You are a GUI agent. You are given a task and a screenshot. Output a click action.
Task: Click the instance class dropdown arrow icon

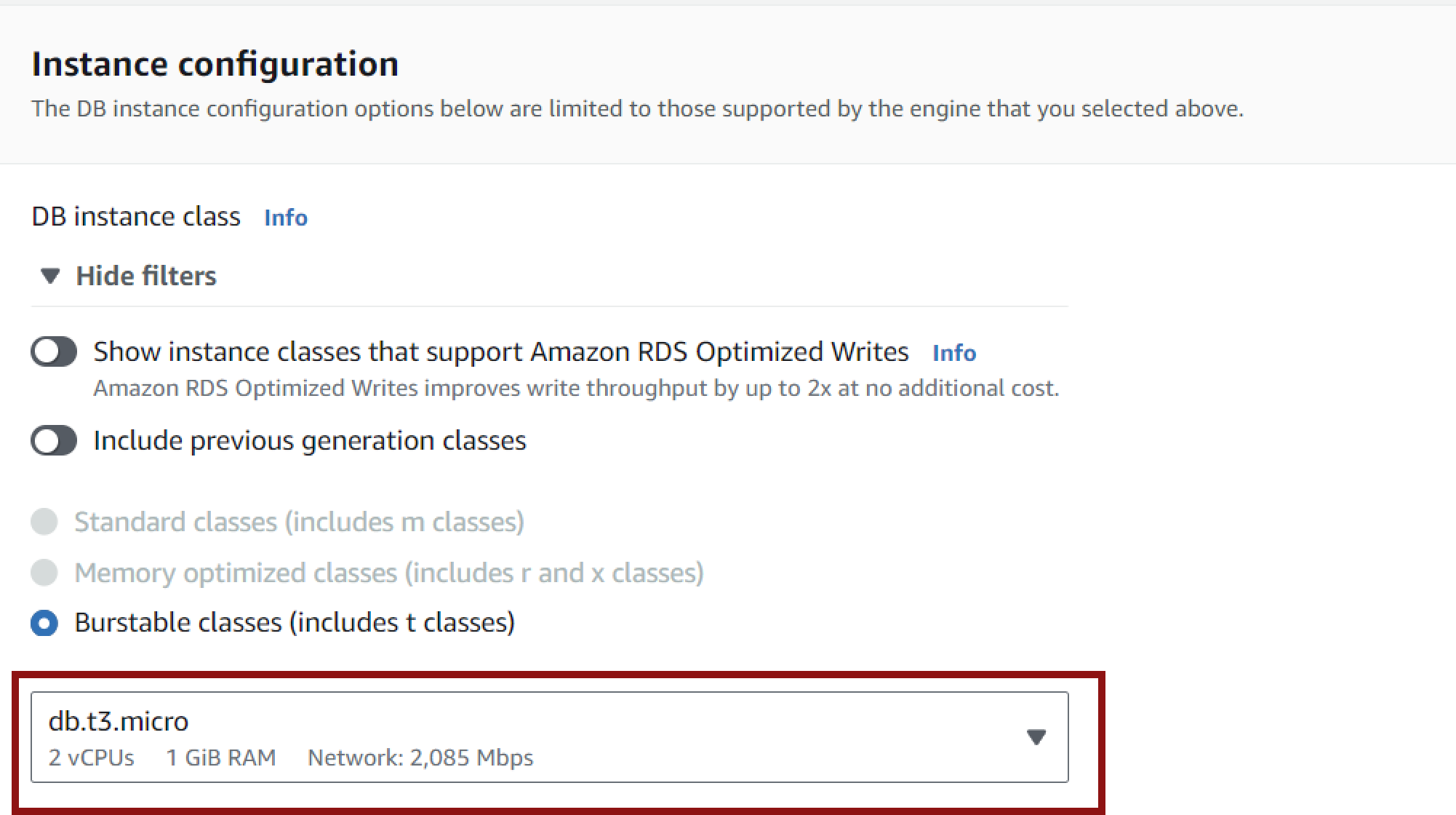pyautogui.click(x=1036, y=737)
